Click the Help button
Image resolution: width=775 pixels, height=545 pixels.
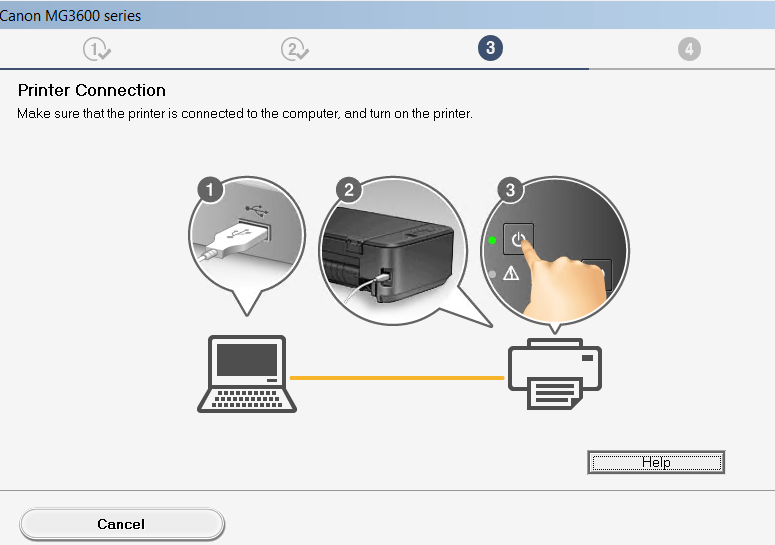[x=656, y=462]
